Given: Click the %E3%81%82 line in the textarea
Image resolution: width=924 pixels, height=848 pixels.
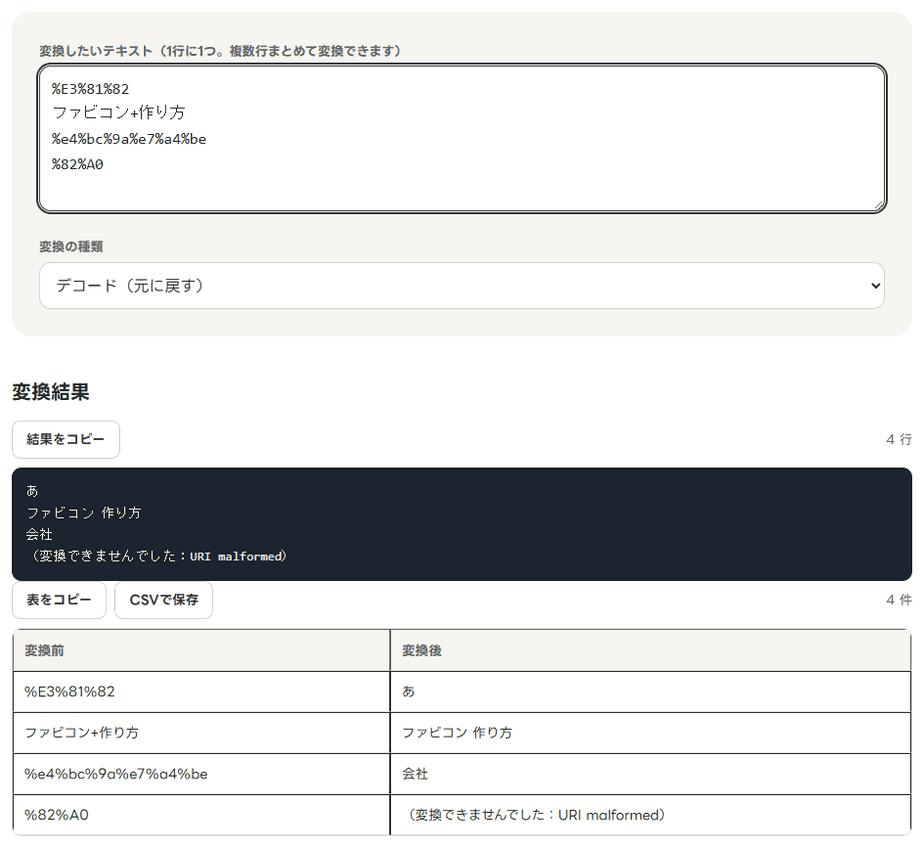Looking at the screenshot, I should (x=90, y=90).
